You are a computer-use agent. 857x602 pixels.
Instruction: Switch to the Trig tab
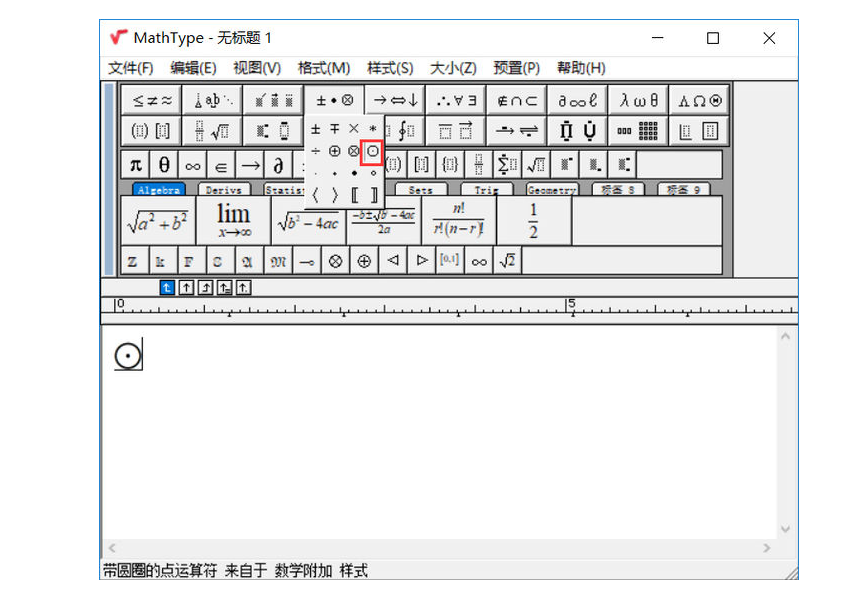pyautogui.click(x=486, y=190)
